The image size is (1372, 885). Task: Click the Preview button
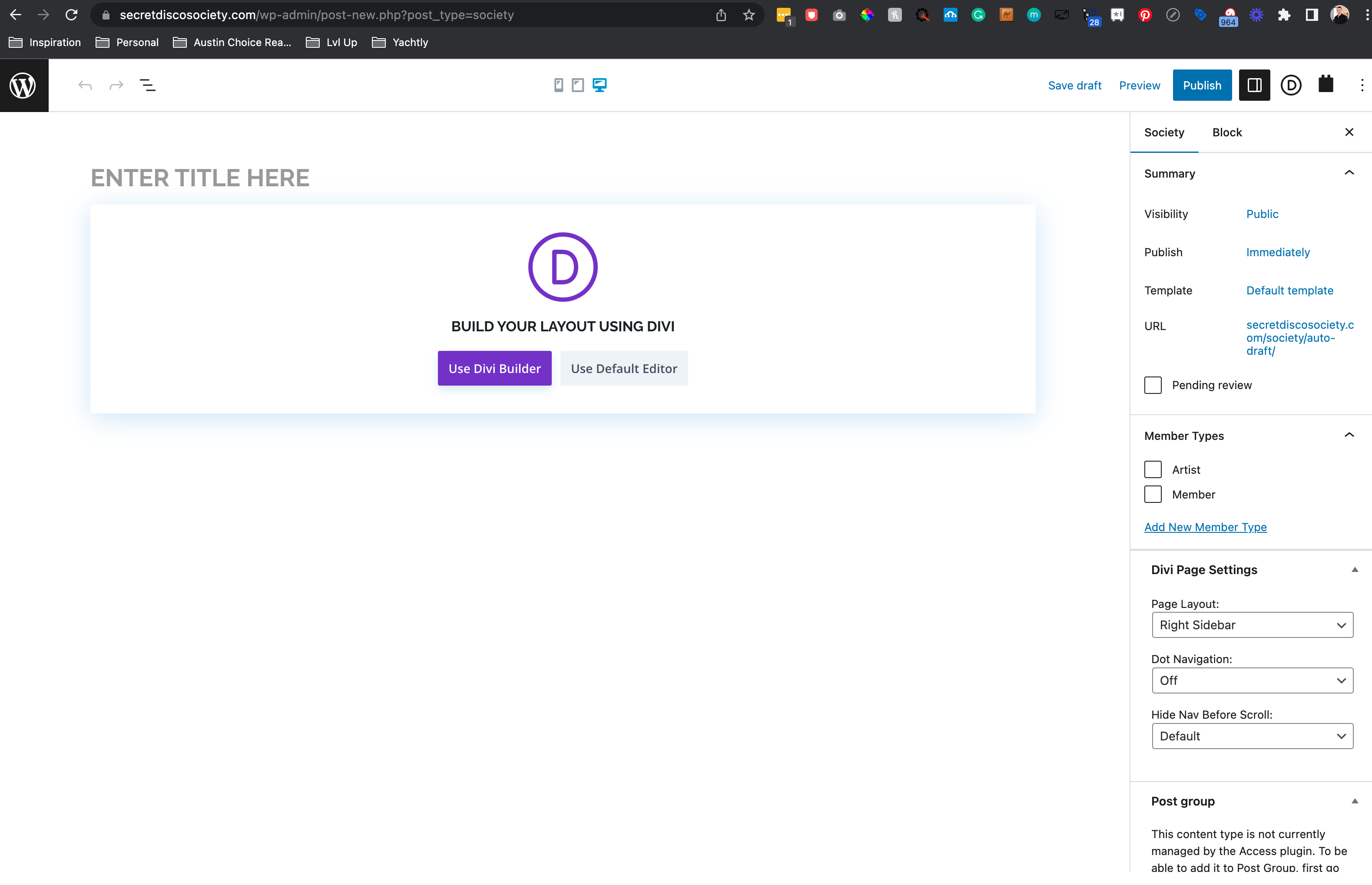pos(1139,86)
